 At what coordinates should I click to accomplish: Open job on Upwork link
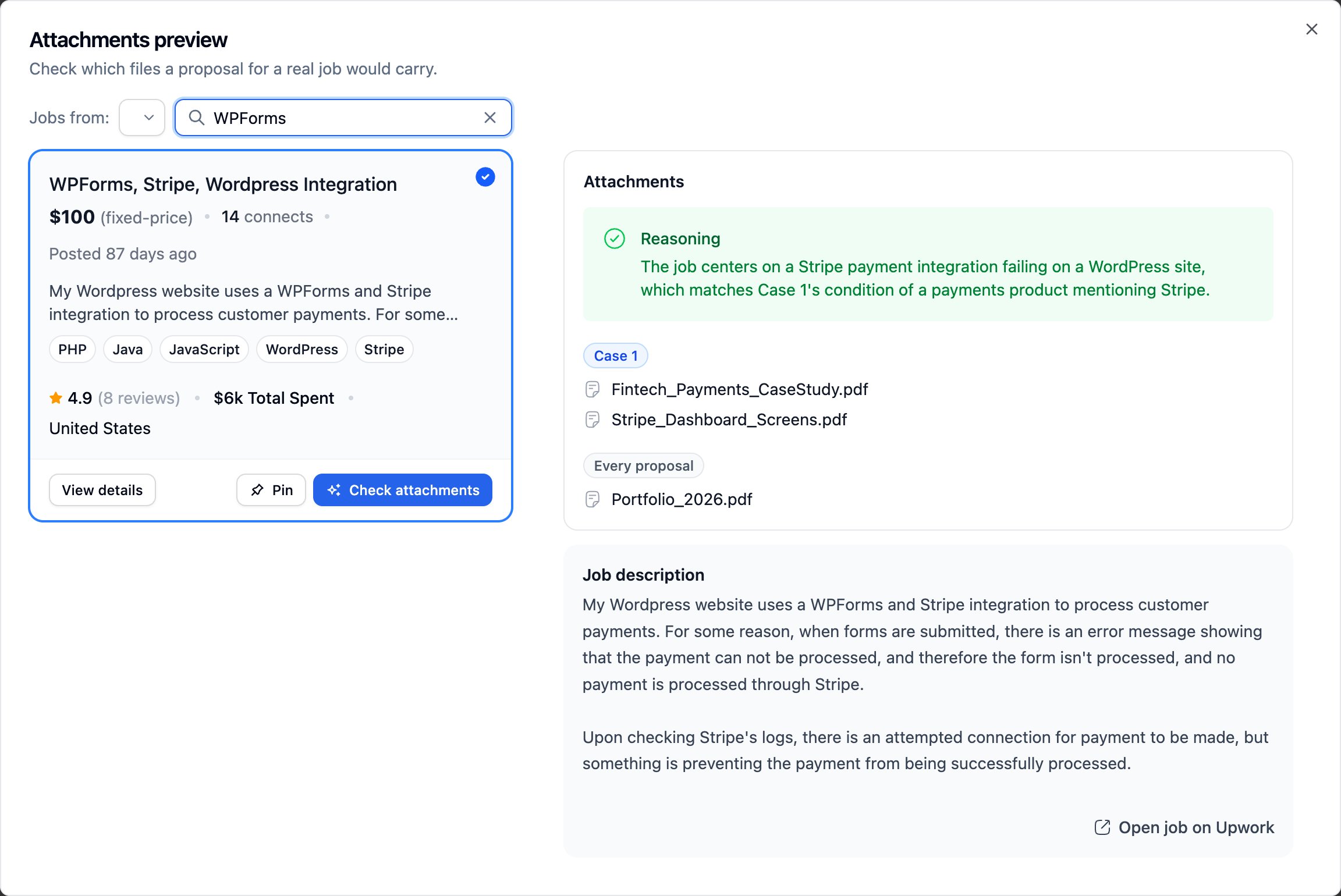tap(1184, 827)
